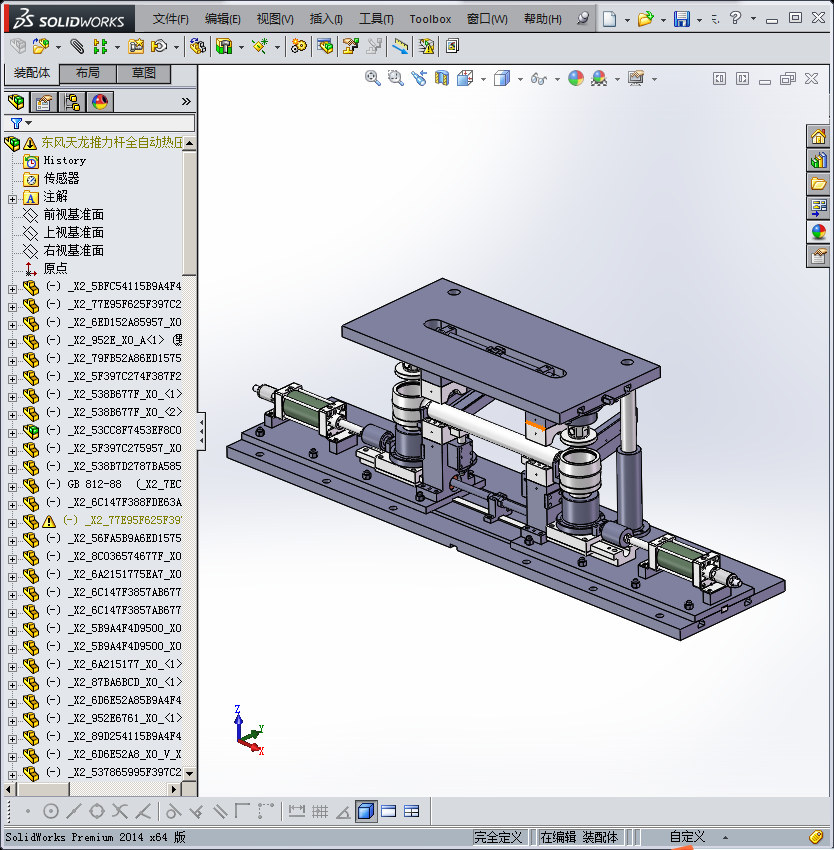Open the Display Style dropdown arrow
Image resolution: width=834 pixels, height=850 pixels.
(x=520, y=79)
